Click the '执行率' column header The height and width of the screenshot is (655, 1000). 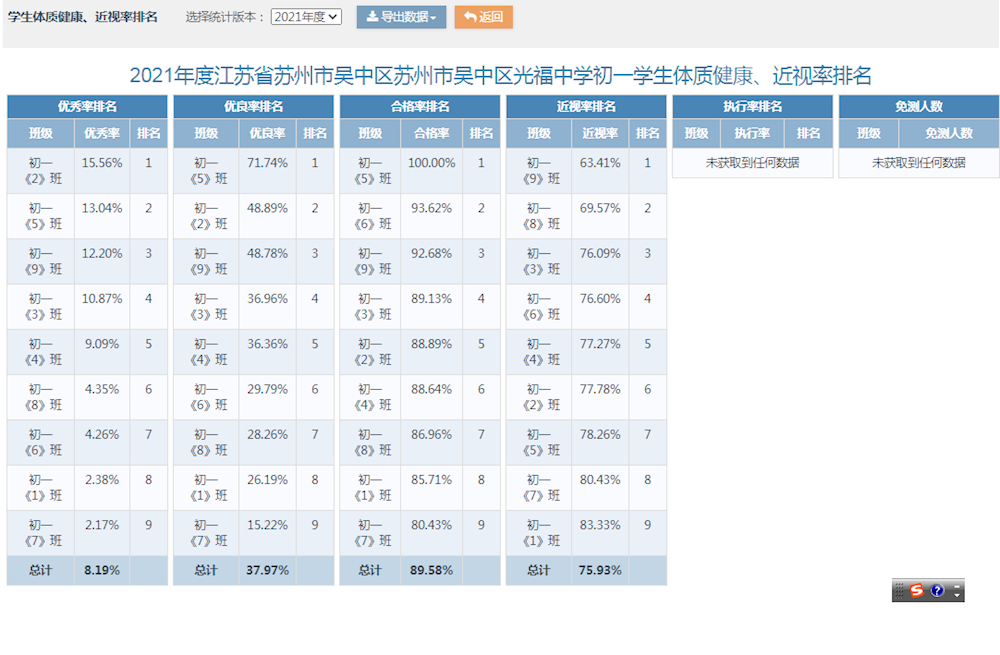[x=752, y=133]
